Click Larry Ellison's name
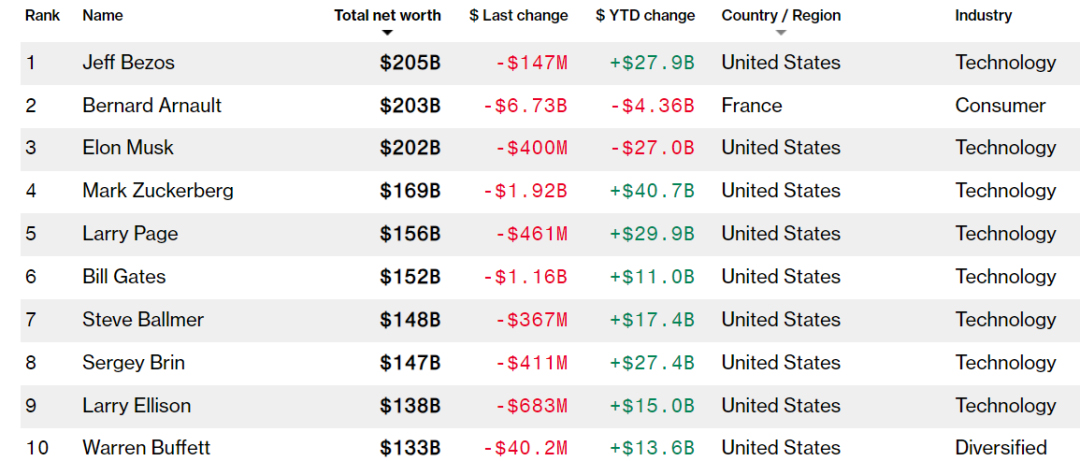Image resolution: width=1080 pixels, height=461 pixels. 136,406
